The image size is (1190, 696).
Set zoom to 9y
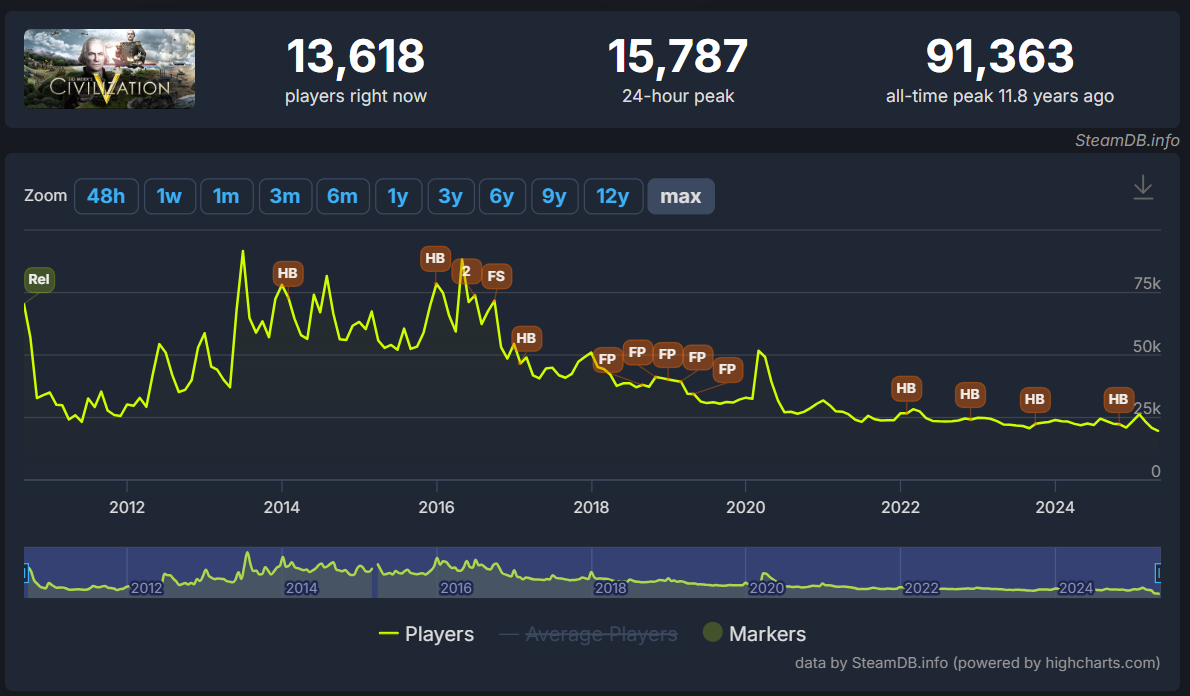pos(554,197)
